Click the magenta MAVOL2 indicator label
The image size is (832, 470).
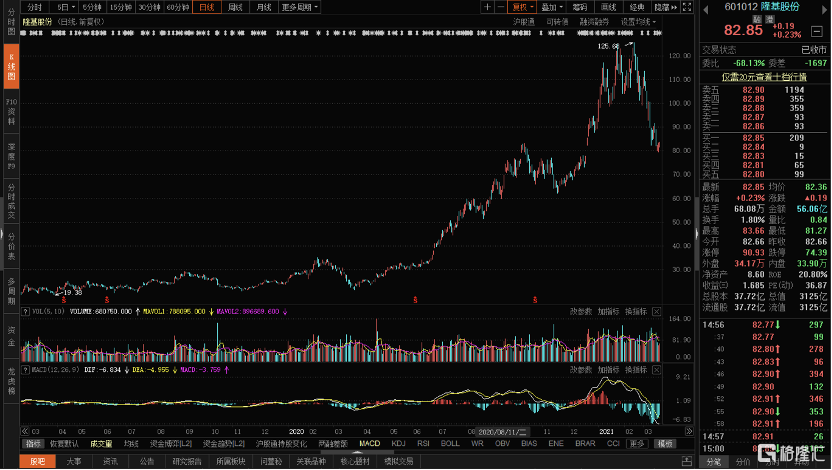[x=249, y=311]
